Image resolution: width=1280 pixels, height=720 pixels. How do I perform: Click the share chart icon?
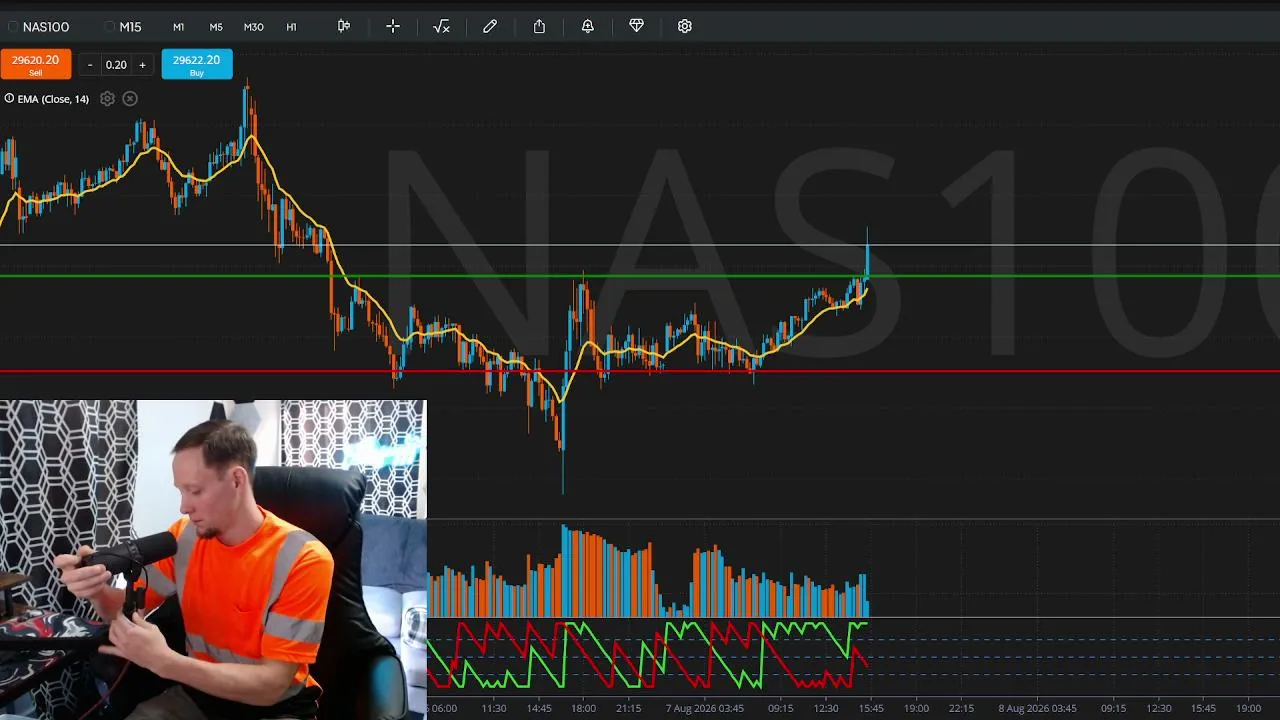click(539, 26)
